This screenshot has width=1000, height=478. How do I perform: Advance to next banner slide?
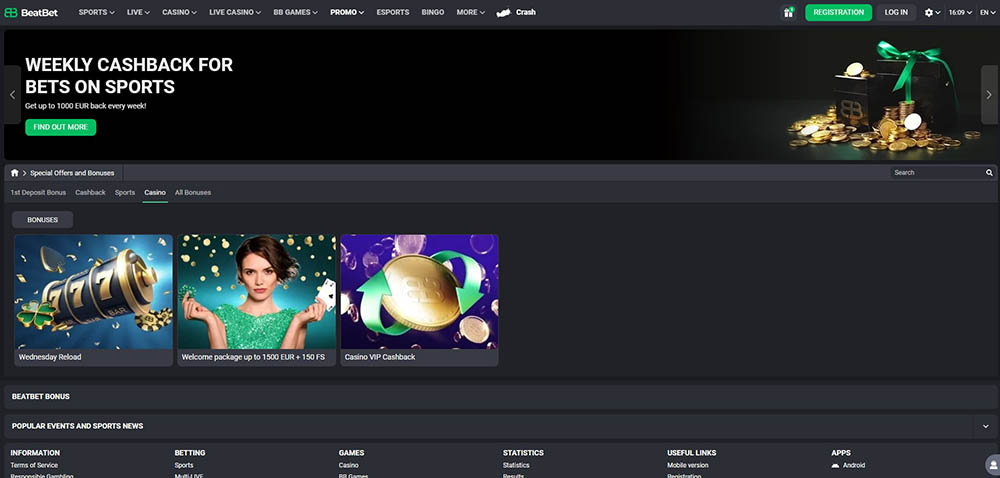point(989,95)
